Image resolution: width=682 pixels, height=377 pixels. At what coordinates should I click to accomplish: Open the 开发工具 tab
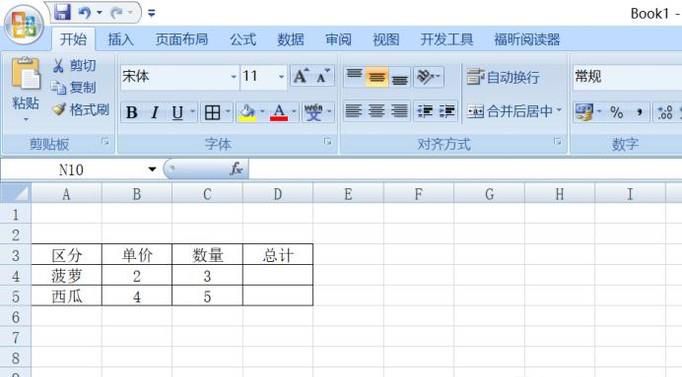(x=447, y=40)
